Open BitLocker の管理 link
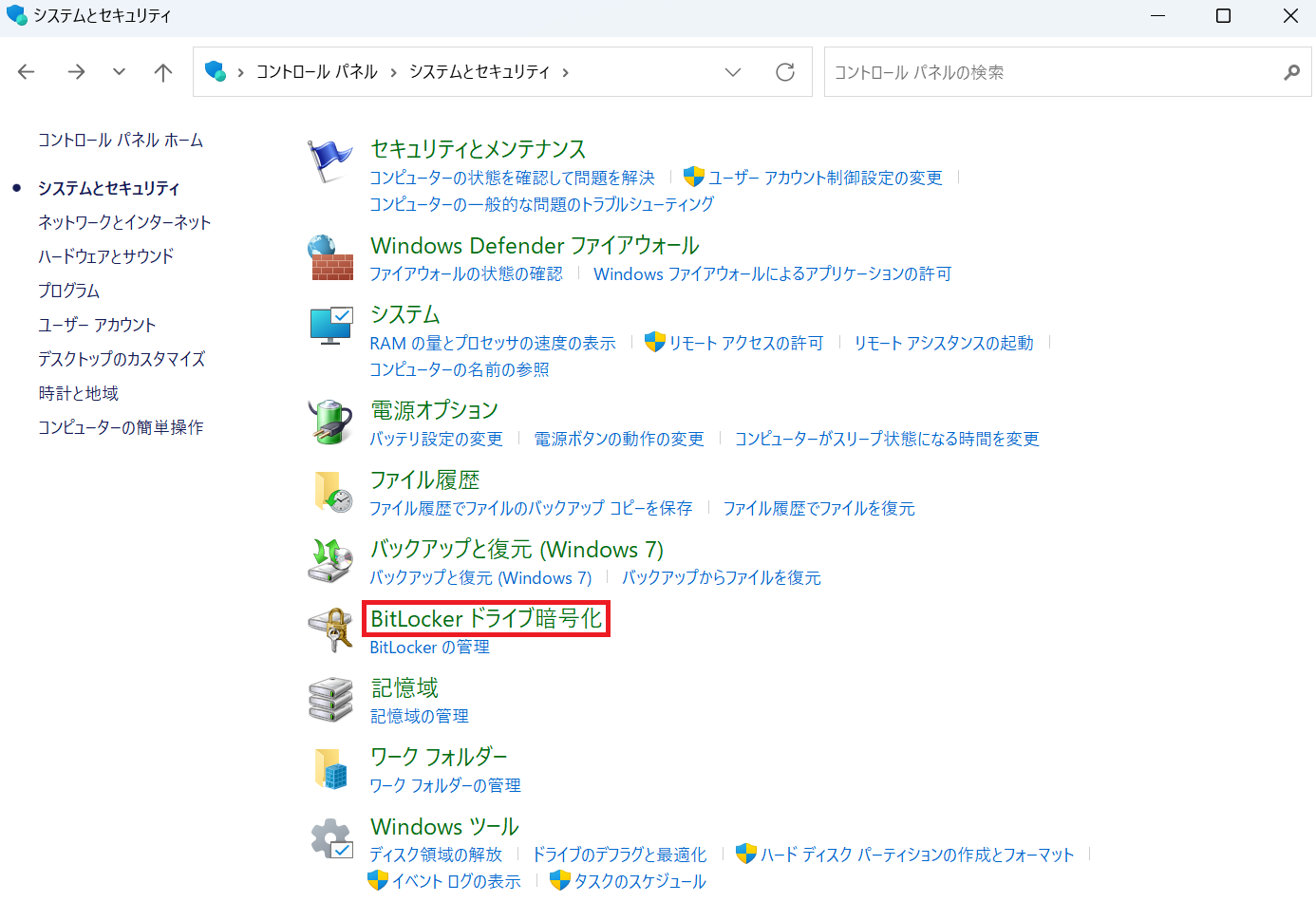 coord(430,647)
